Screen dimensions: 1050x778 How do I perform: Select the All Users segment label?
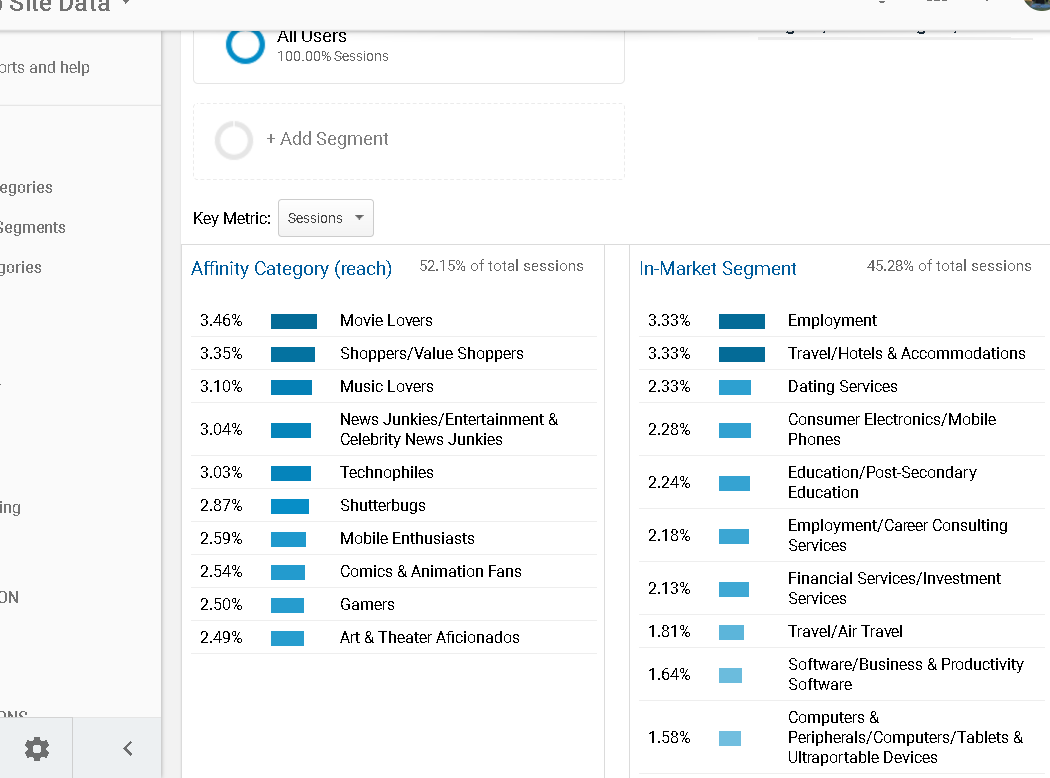[x=312, y=36]
